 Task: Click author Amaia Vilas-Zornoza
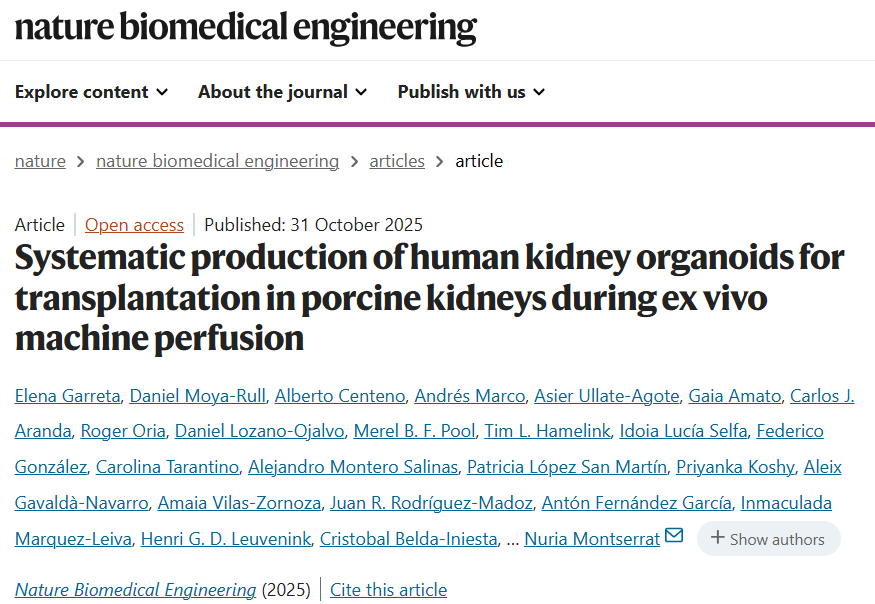[239, 503]
